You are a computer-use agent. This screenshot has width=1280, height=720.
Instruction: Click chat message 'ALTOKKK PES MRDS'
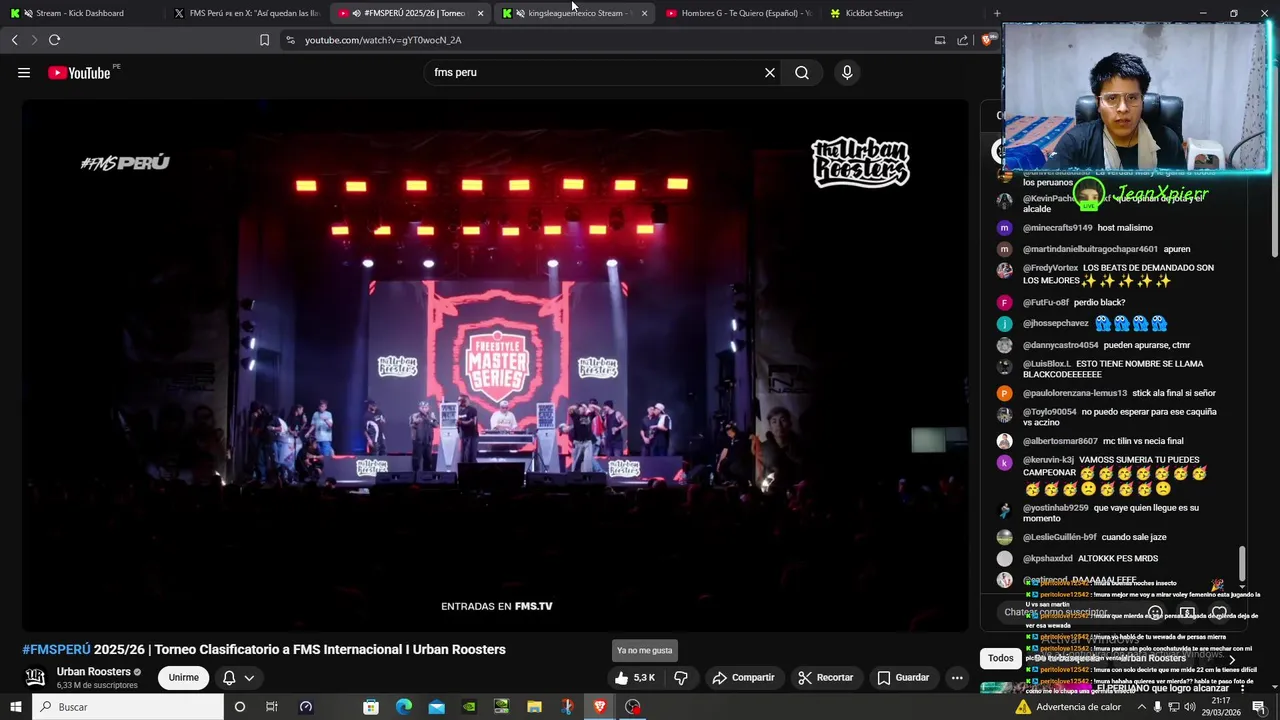click(1118, 559)
